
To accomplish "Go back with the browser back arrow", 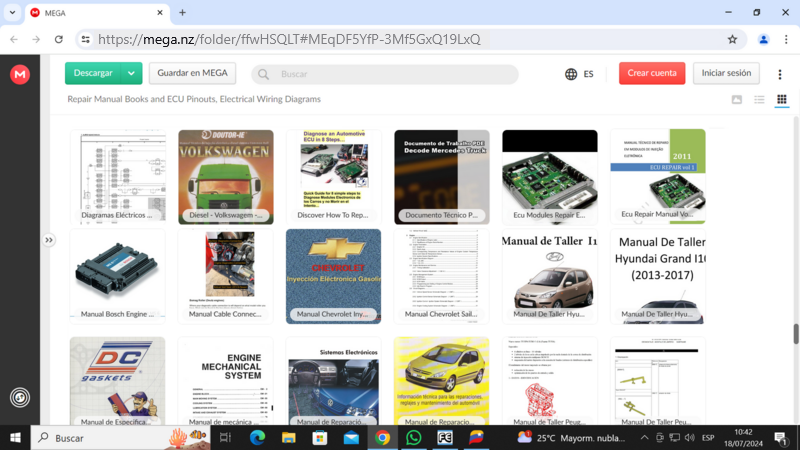I will pyautogui.click(x=14, y=39).
